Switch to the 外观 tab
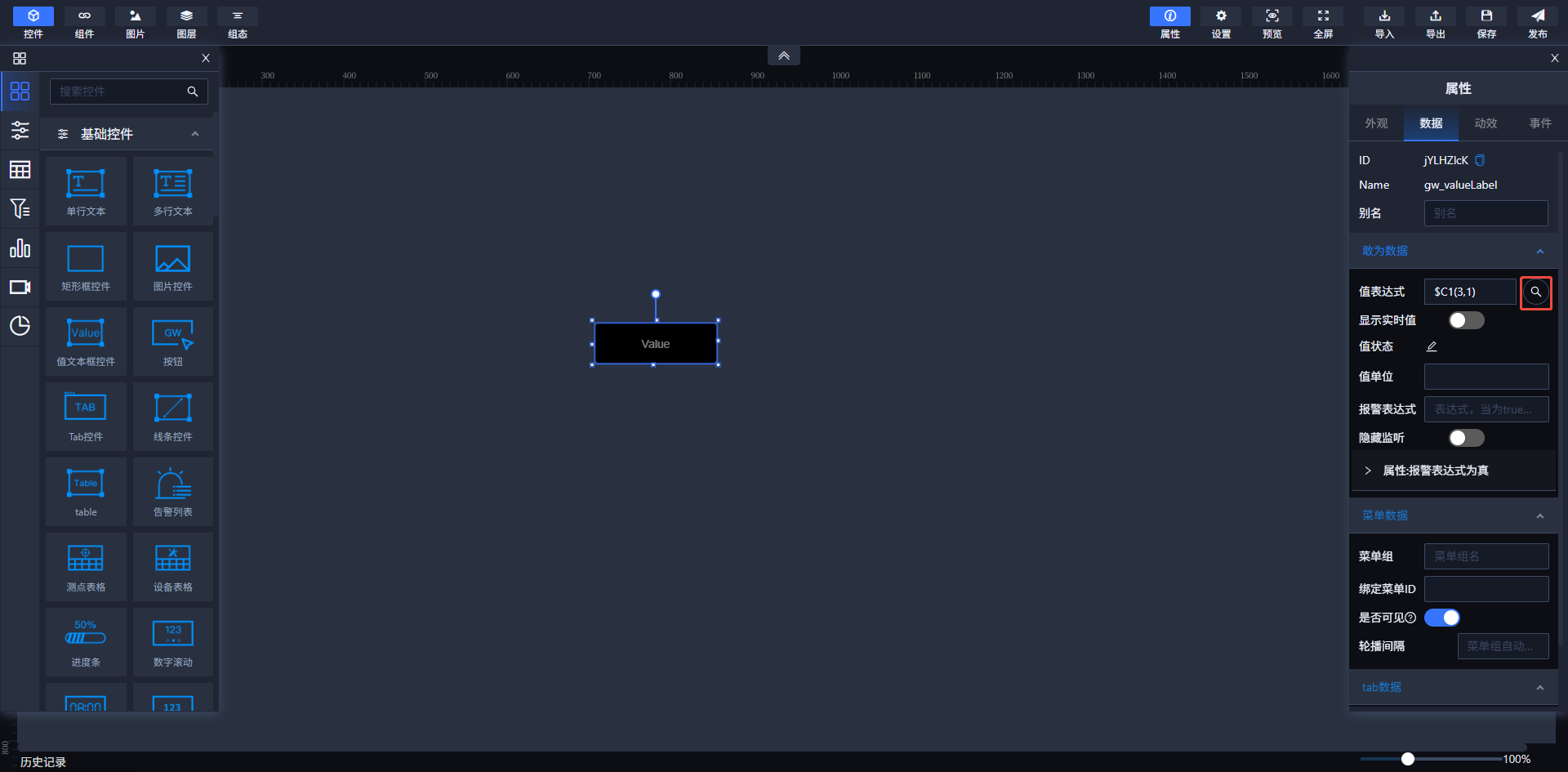 click(x=1376, y=123)
